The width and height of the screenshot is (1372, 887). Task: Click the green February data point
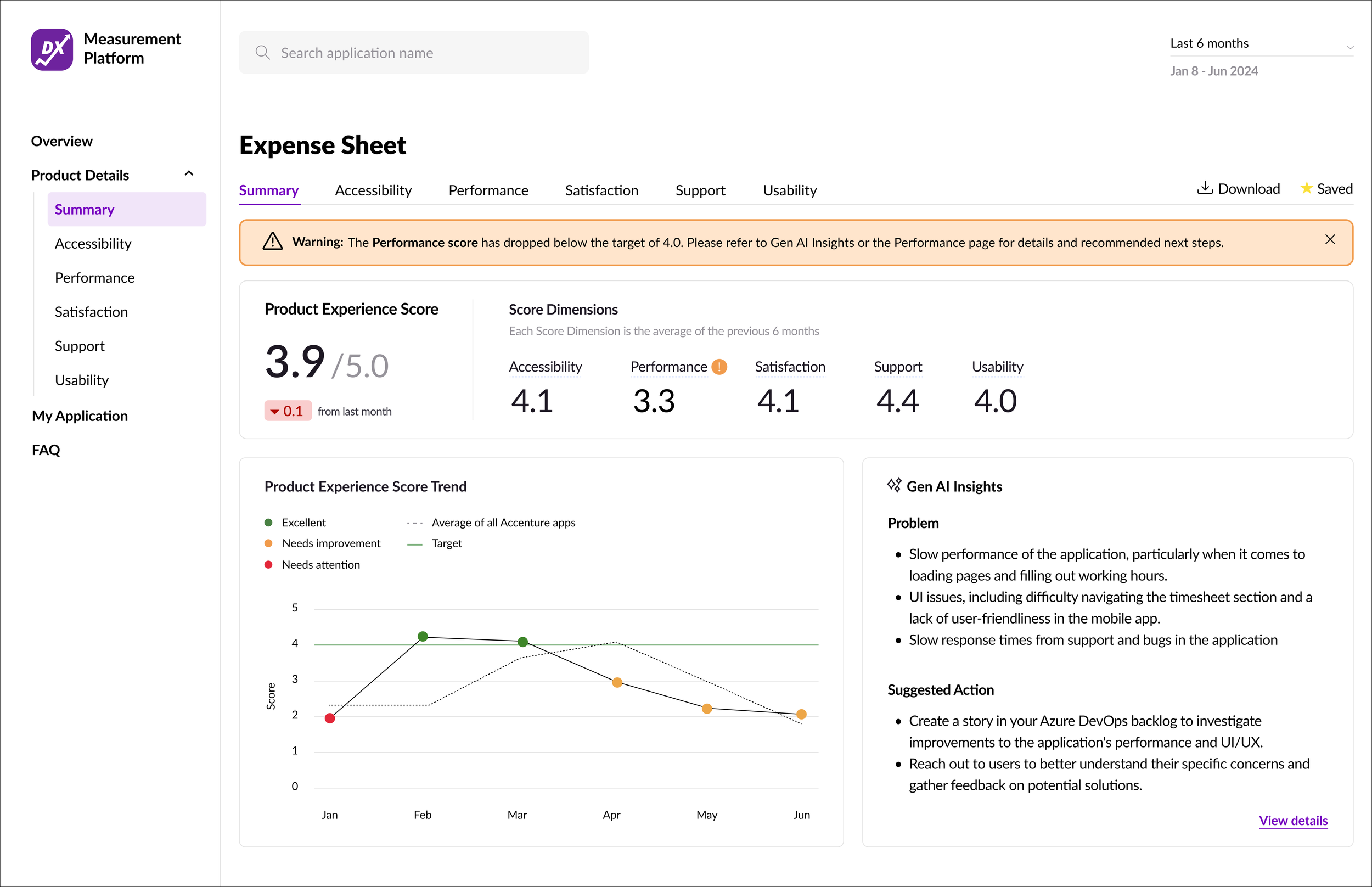(423, 637)
